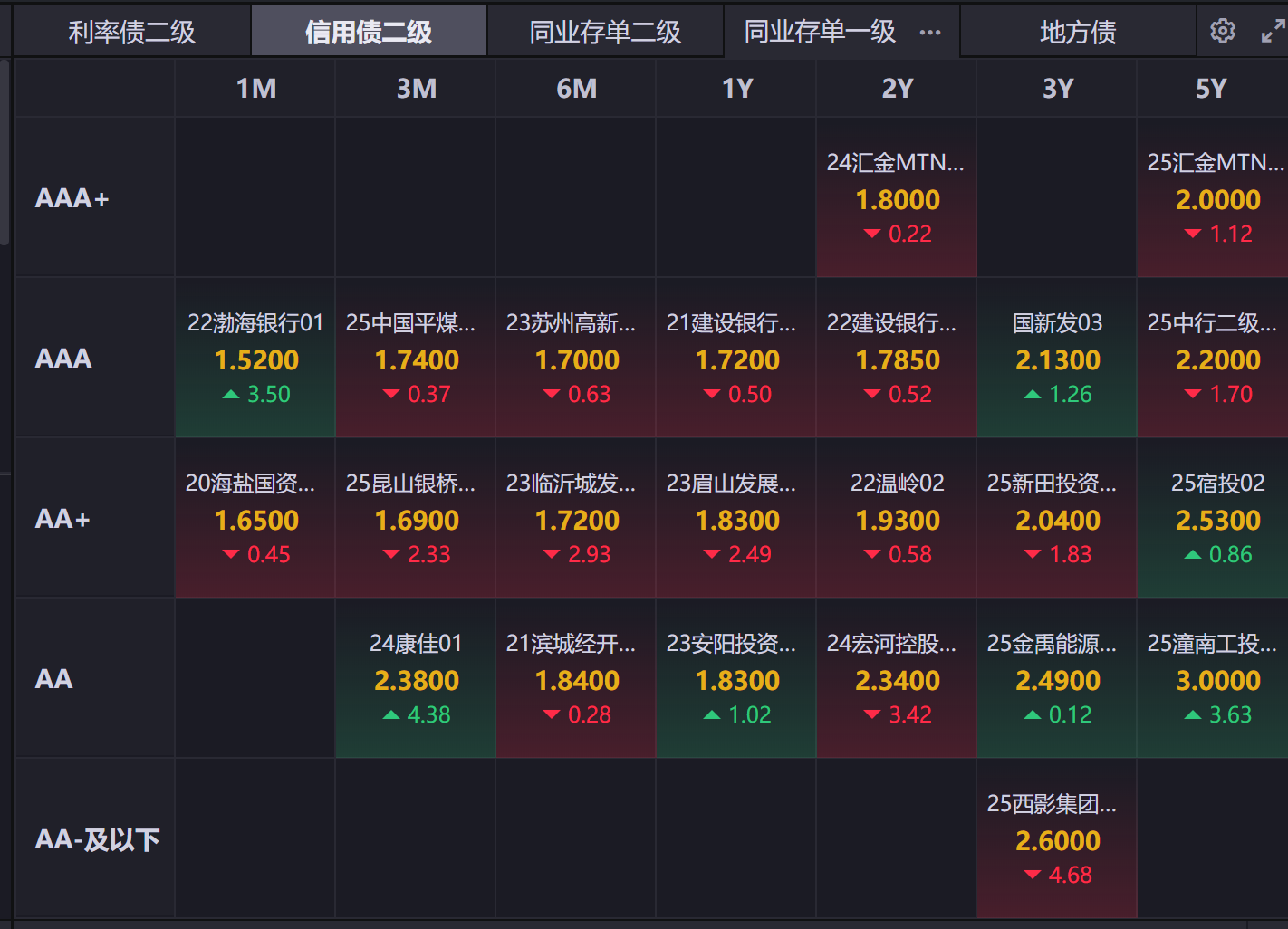Open the settings gear icon
The width and height of the screenshot is (1288, 929).
click(1223, 32)
